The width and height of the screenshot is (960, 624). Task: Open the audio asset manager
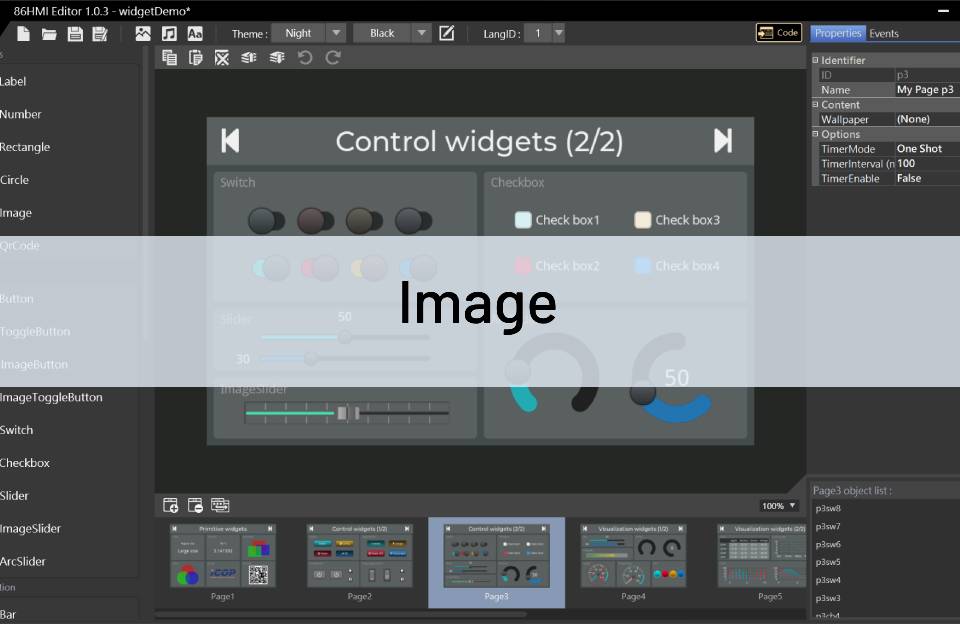pyautogui.click(x=167, y=33)
